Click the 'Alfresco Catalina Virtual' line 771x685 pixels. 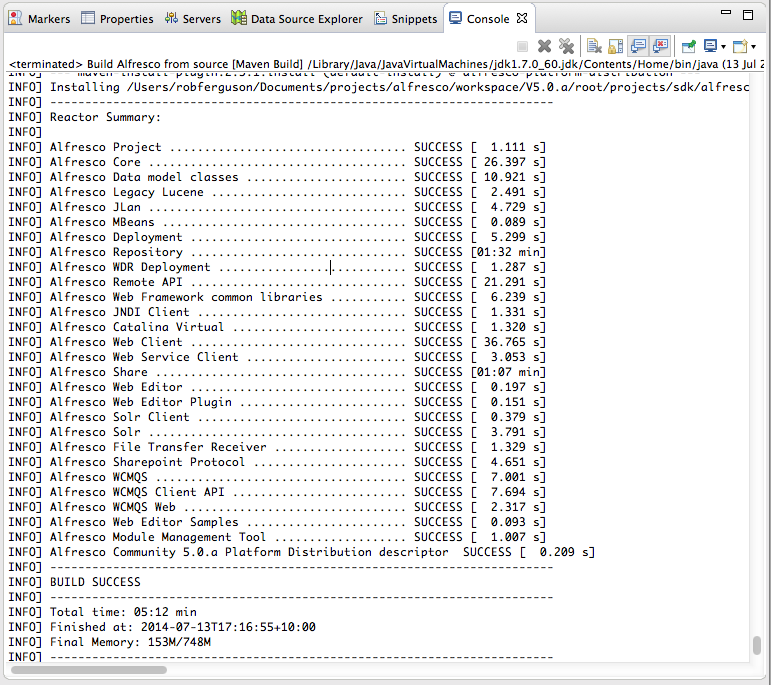[277, 327]
